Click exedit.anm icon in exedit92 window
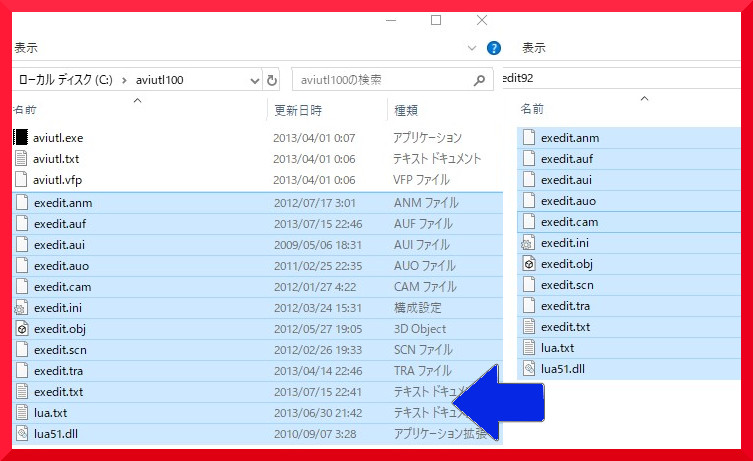The image size is (753, 461). (529, 138)
